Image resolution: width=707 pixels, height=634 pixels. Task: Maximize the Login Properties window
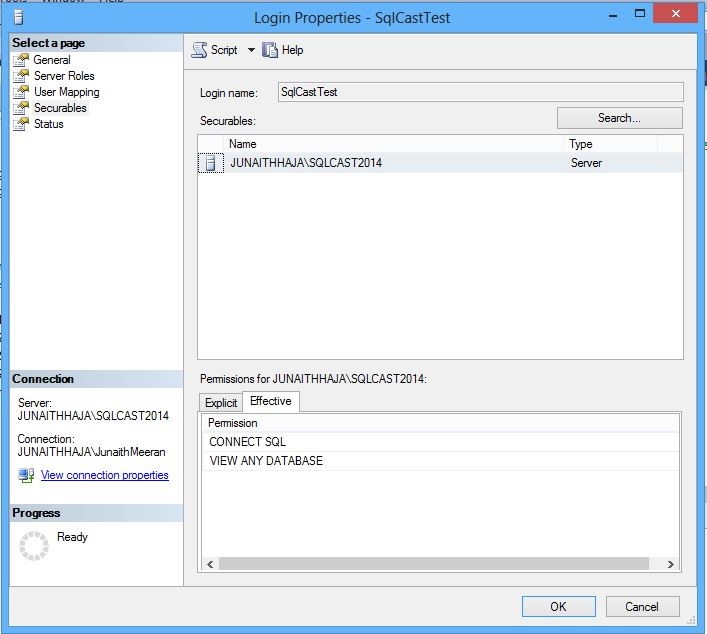click(x=640, y=14)
